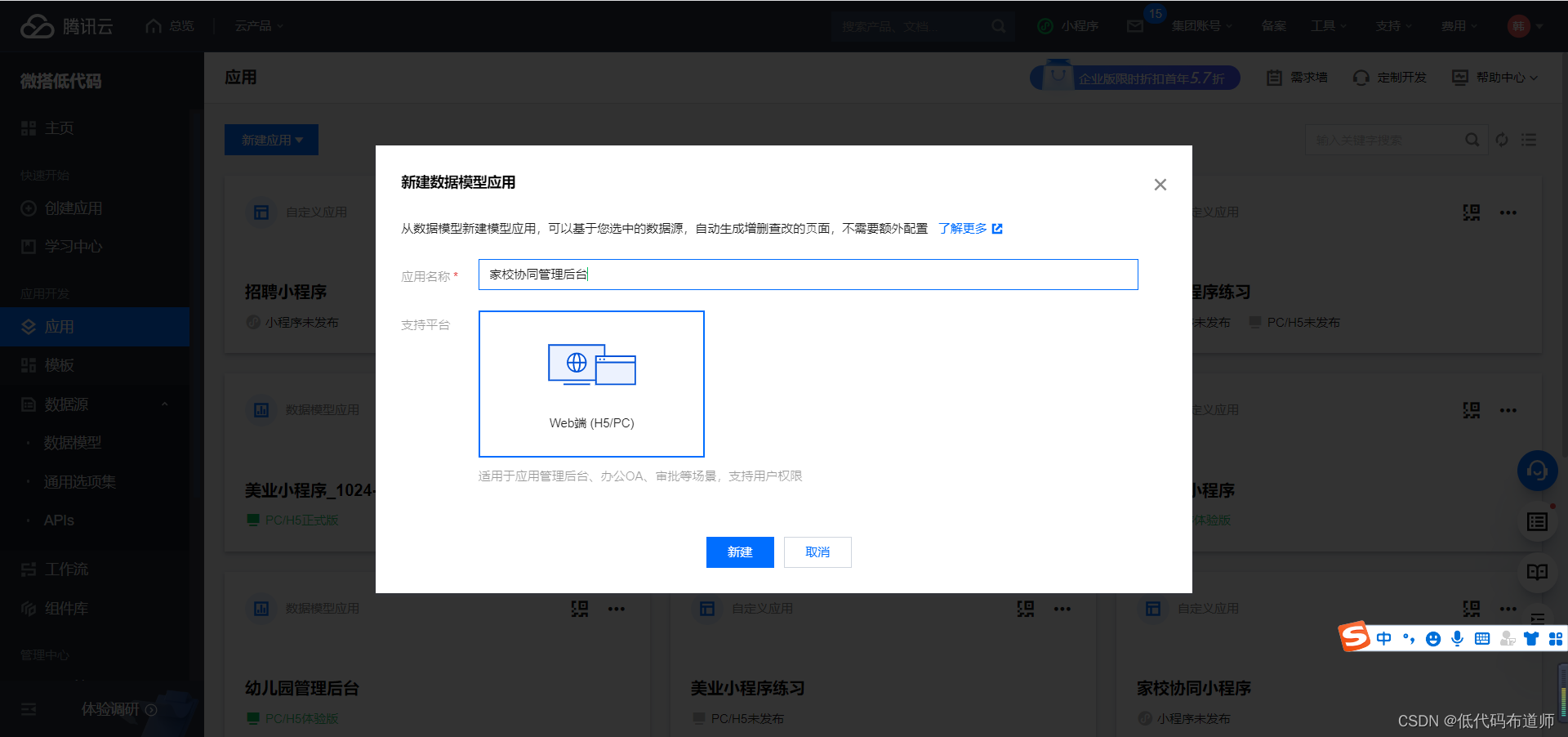Expand the 费用 dropdown menu

coord(1459,26)
